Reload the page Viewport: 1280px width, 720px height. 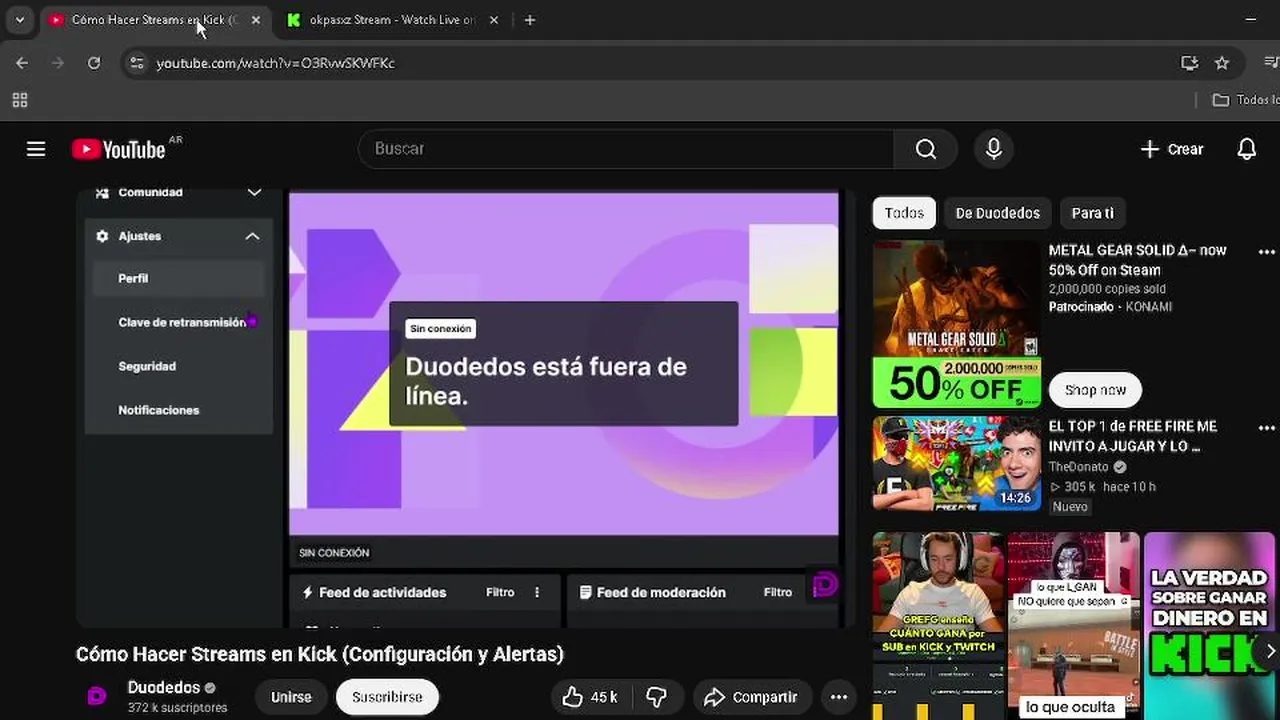click(x=94, y=63)
